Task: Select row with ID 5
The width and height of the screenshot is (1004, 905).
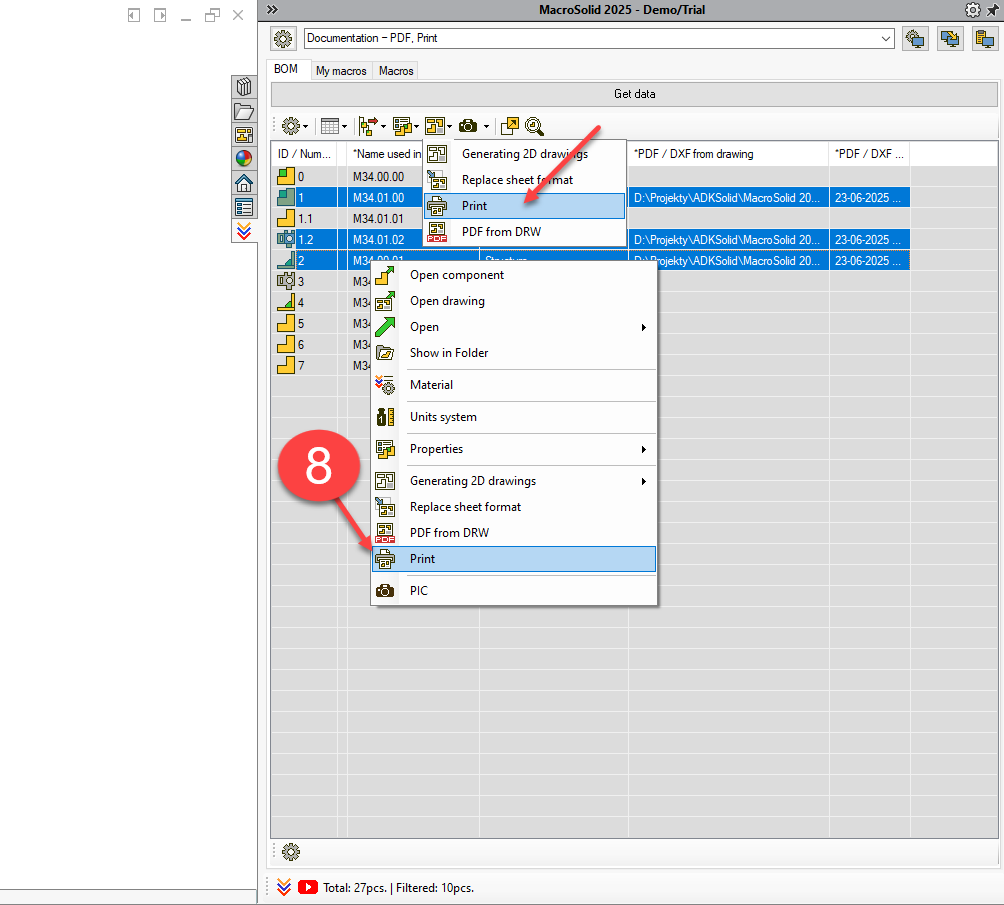Action: (x=321, y=323)
